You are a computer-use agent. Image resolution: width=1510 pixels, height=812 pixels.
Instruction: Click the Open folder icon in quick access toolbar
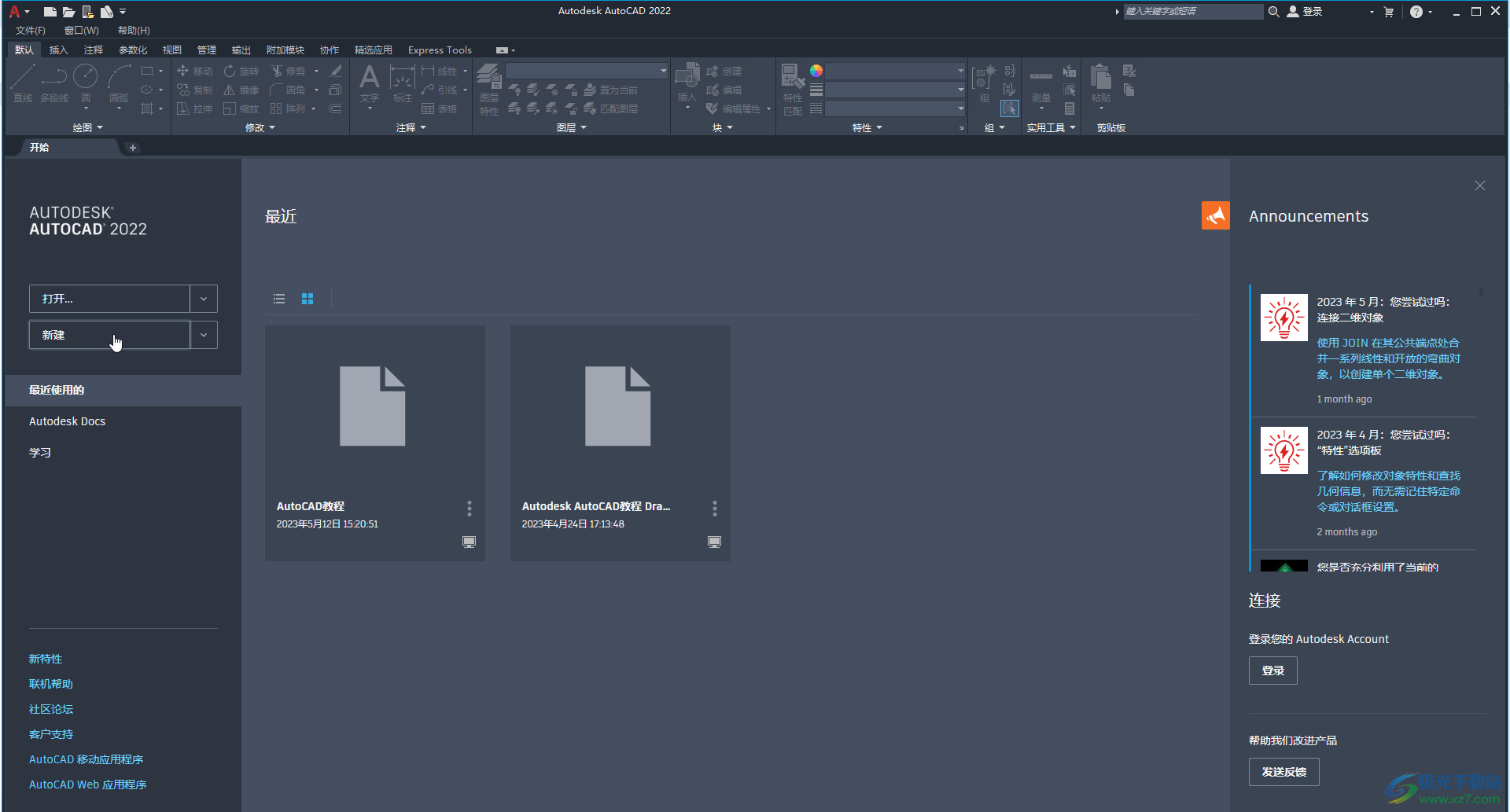68,12
